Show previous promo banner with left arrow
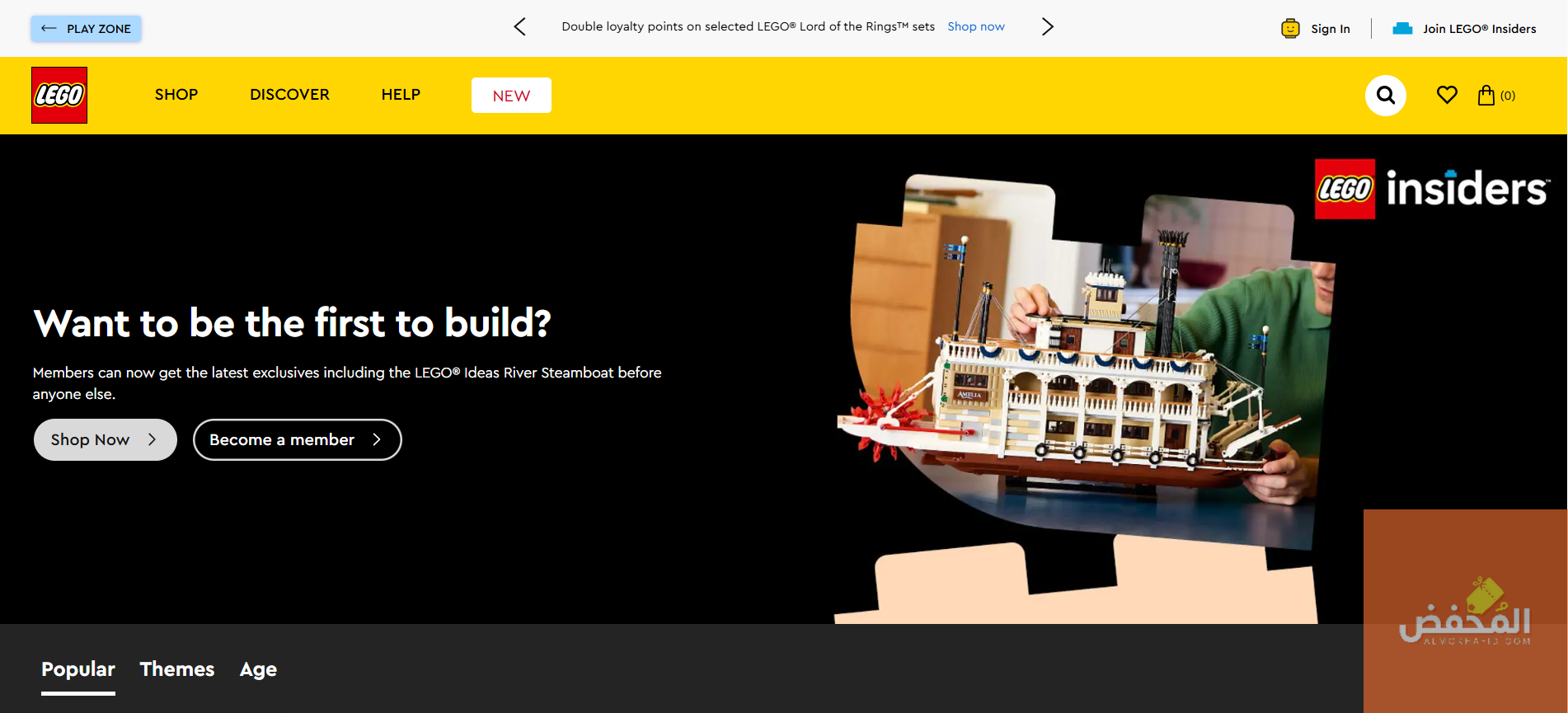This screenshot has height=713, width=1568. (x=519, y=26)
